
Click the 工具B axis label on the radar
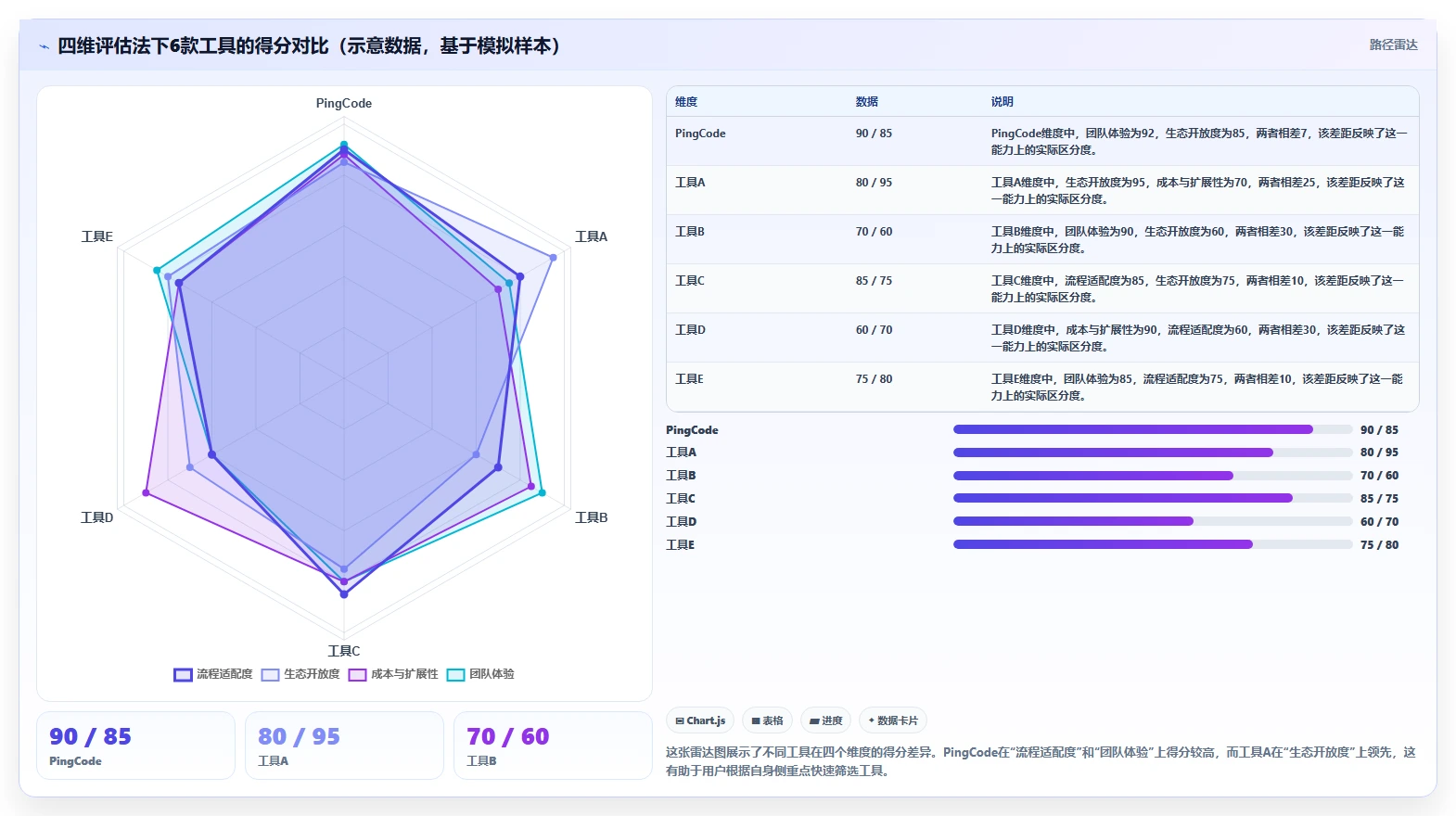tap(592, 517)
